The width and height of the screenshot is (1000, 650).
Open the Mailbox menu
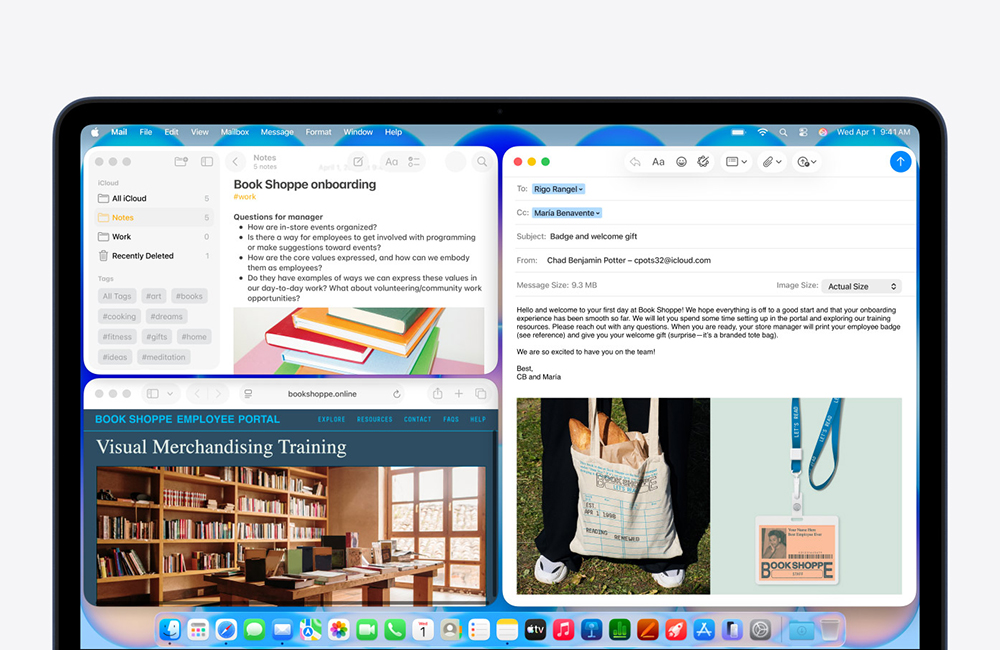pyautogui.click(x=234, y=132)
